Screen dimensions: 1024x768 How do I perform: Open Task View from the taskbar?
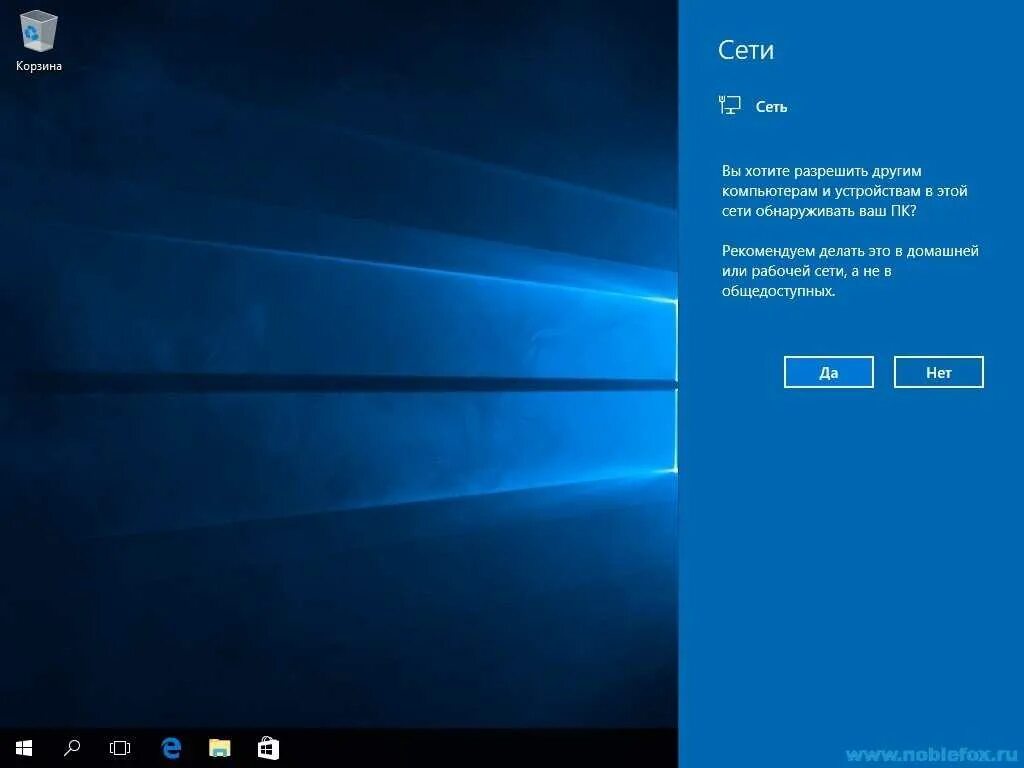[x=120, y=748]
